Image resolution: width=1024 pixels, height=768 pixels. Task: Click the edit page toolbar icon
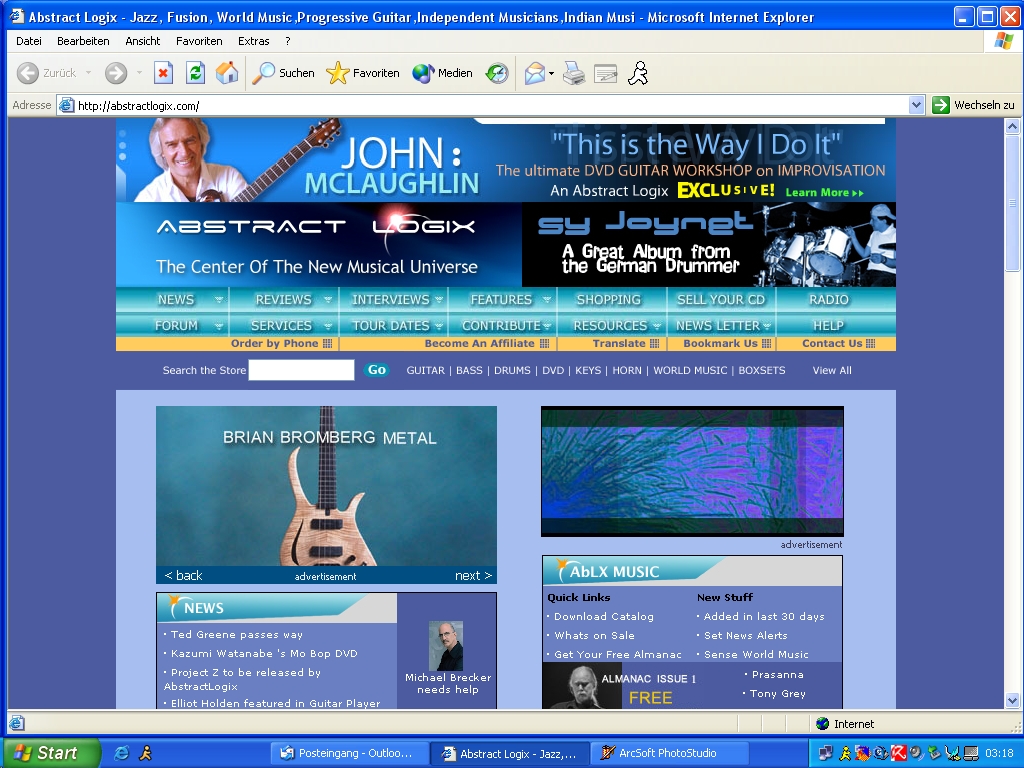pyautogui.click(x=605, y=73)
